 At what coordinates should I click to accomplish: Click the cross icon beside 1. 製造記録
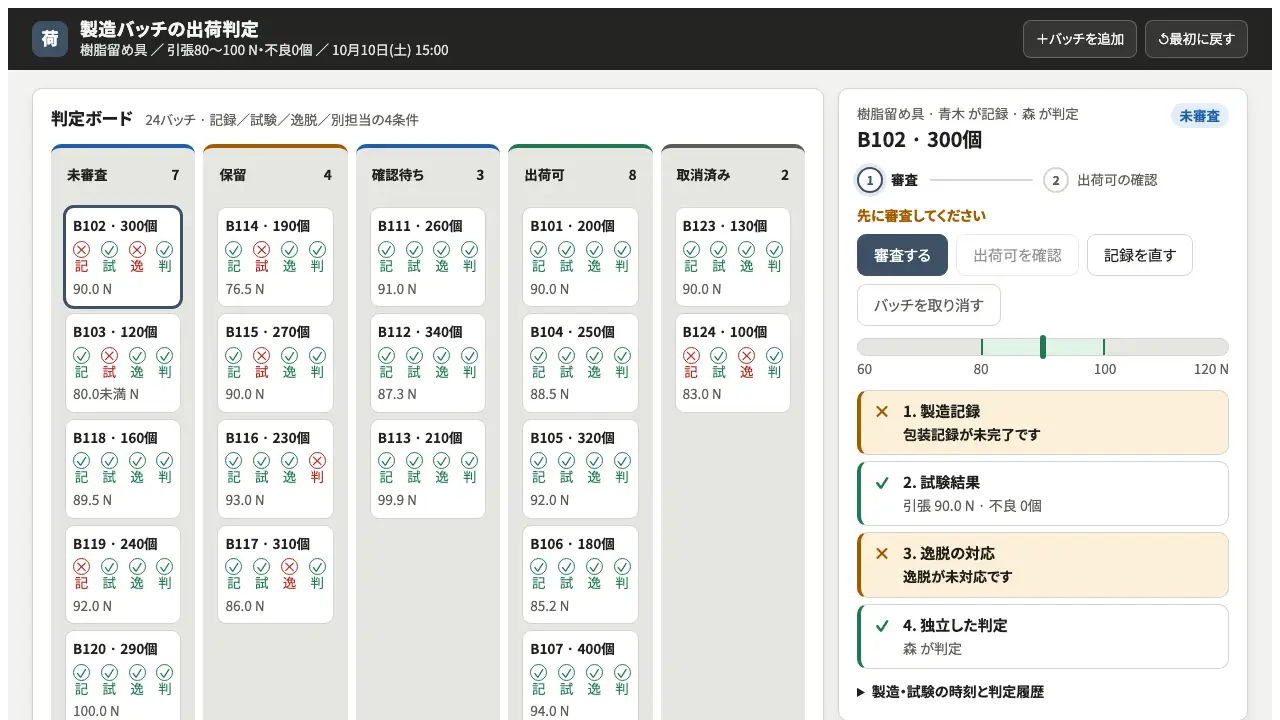[882, 411]
